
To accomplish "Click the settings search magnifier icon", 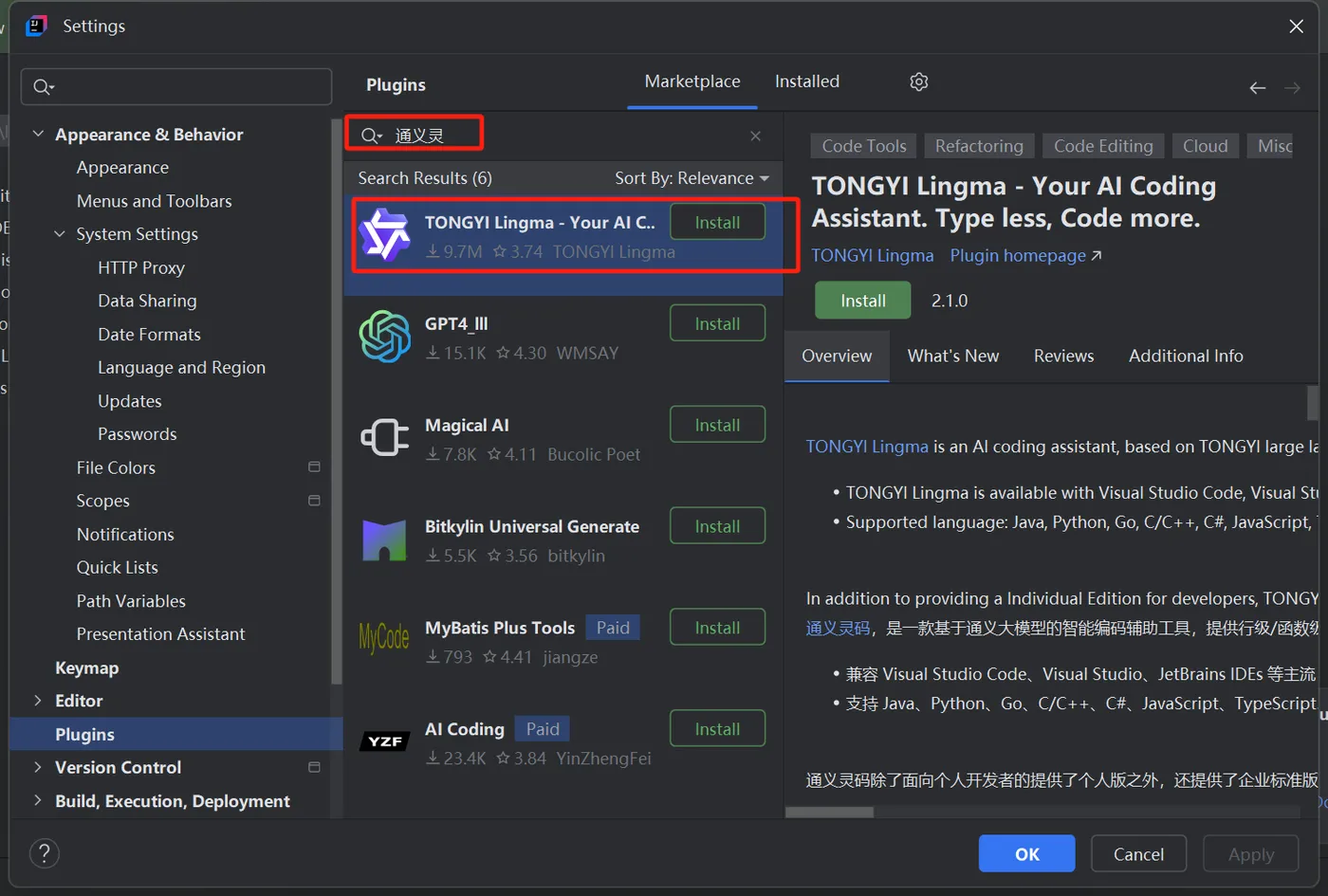I will (43, 87).
